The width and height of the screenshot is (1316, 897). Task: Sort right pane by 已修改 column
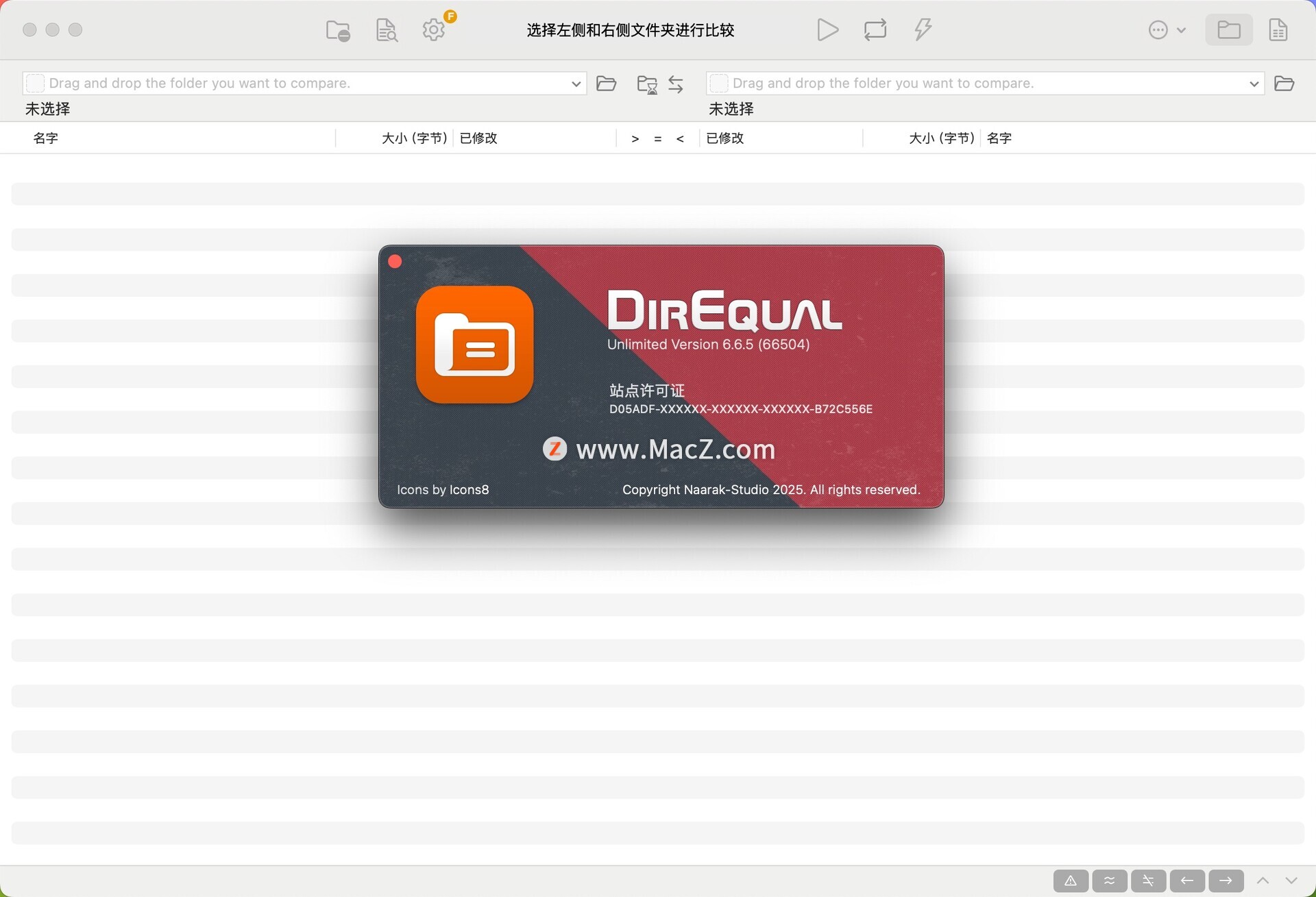(725, 138)
